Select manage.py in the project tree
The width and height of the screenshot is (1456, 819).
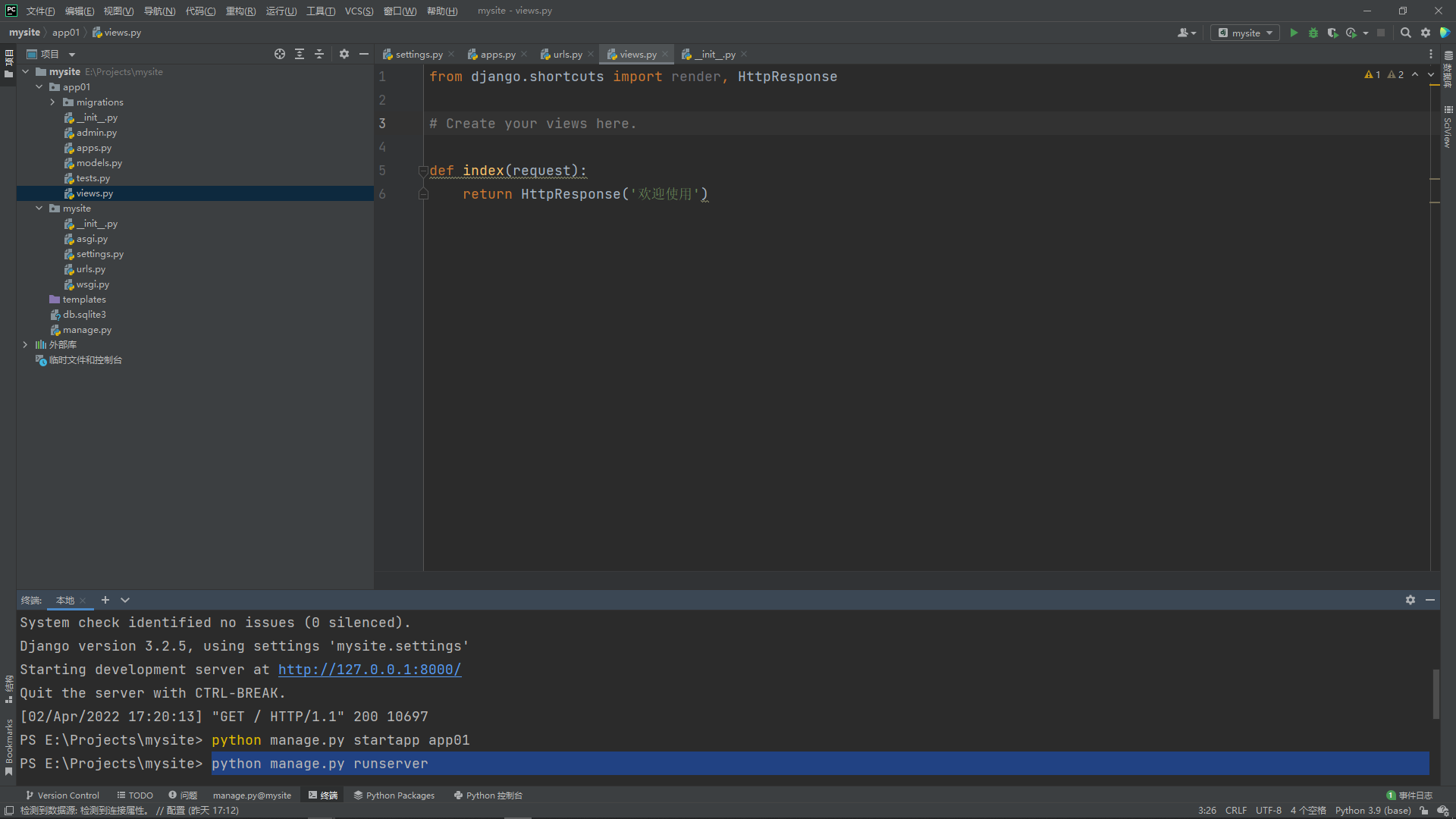pos(87,329)
